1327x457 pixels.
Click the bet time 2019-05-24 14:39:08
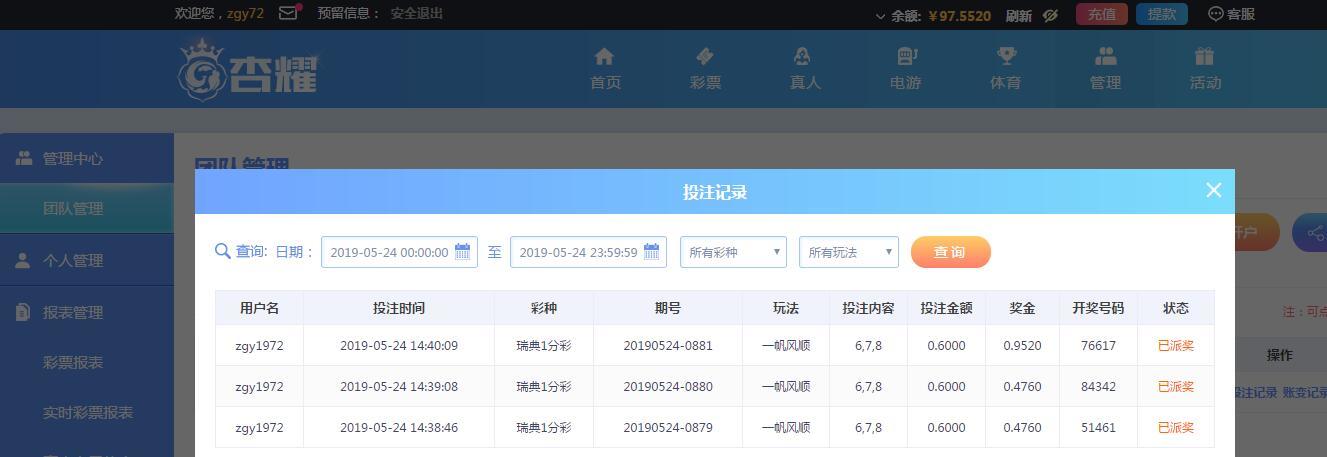(x=399, y=387)
